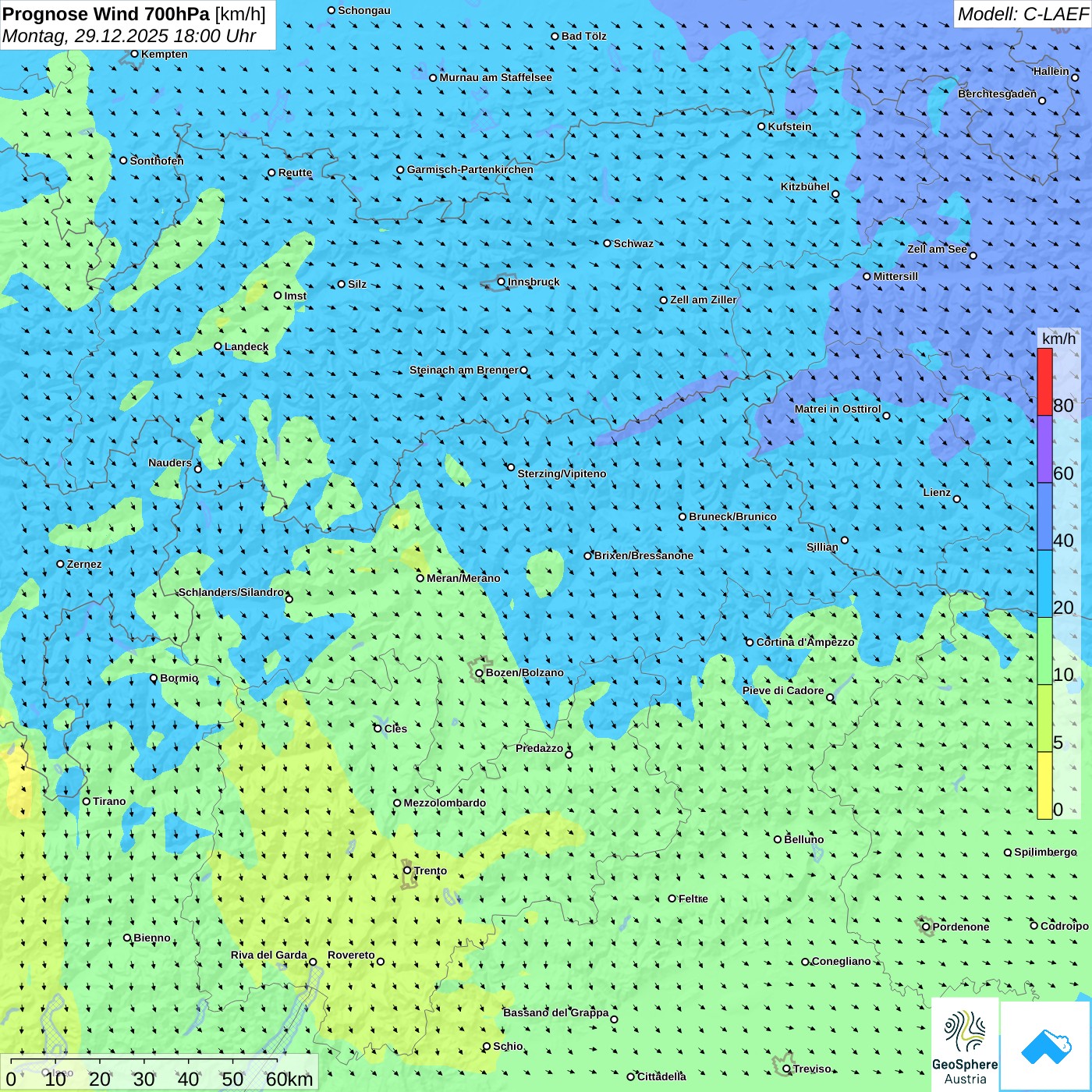
Task: Click the 'Reutte' label
Action: [295, 172]
